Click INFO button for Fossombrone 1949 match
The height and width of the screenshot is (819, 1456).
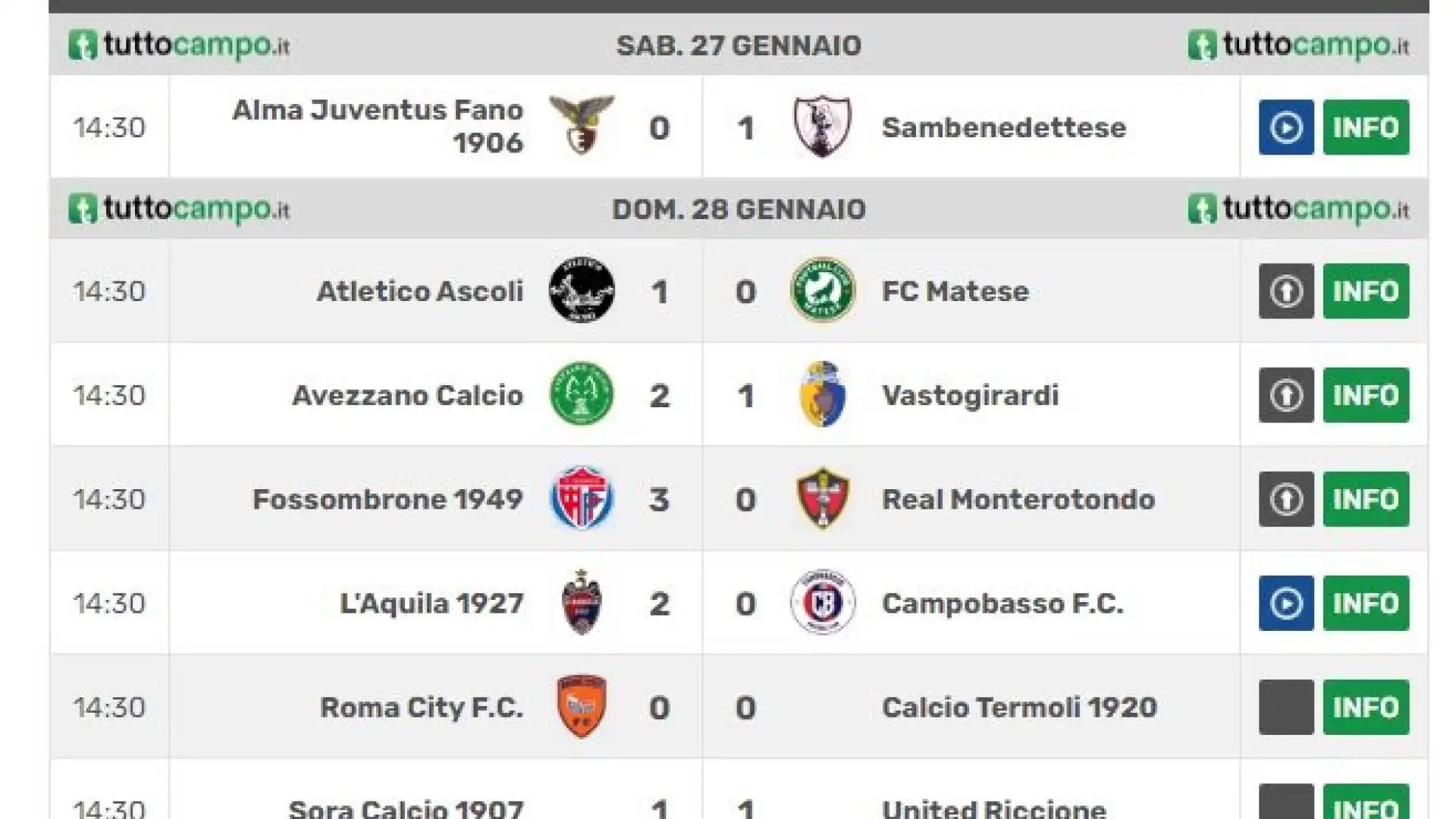pos(1366,499)
